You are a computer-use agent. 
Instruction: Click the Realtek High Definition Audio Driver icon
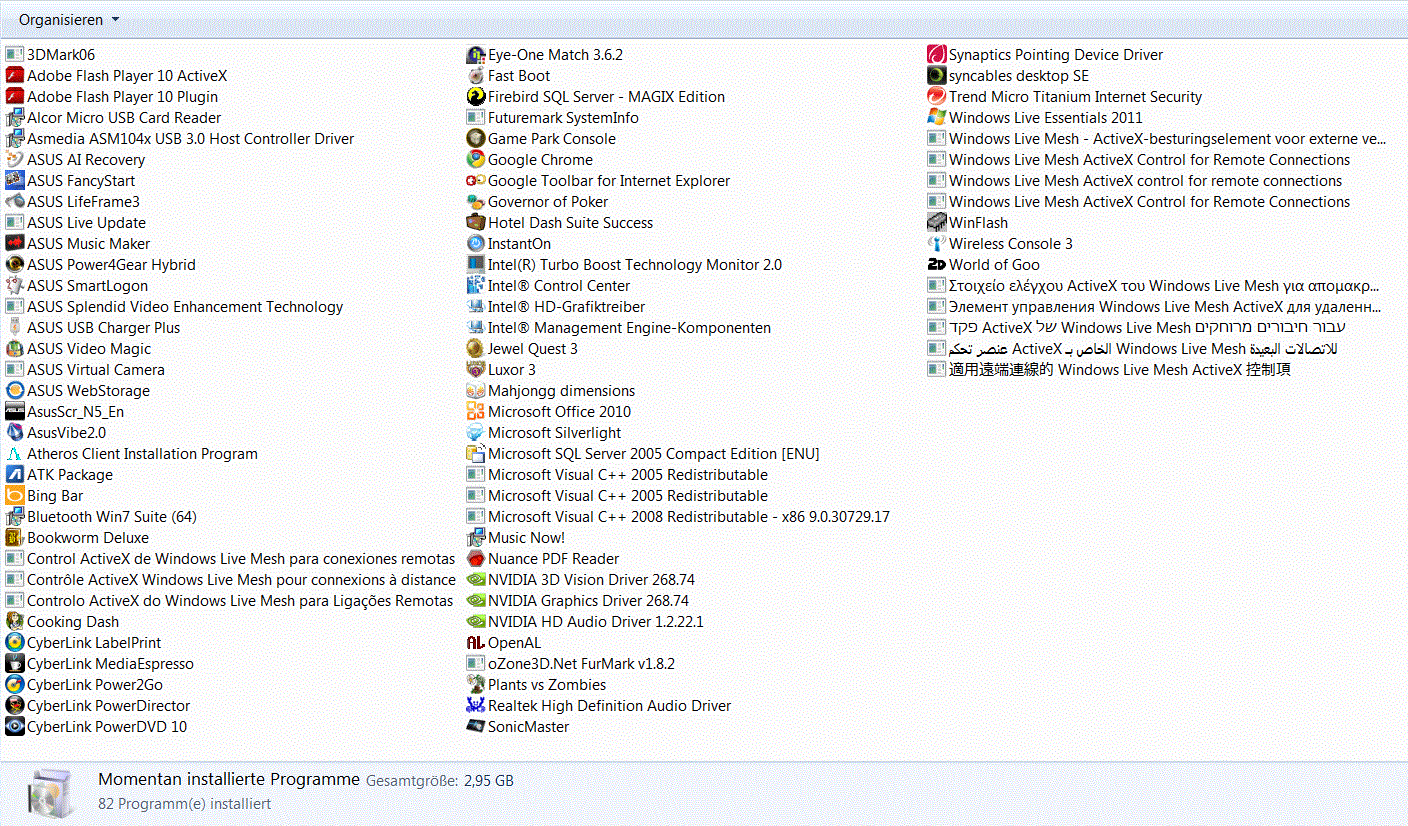pyautogui.click(x=476, y=706)
